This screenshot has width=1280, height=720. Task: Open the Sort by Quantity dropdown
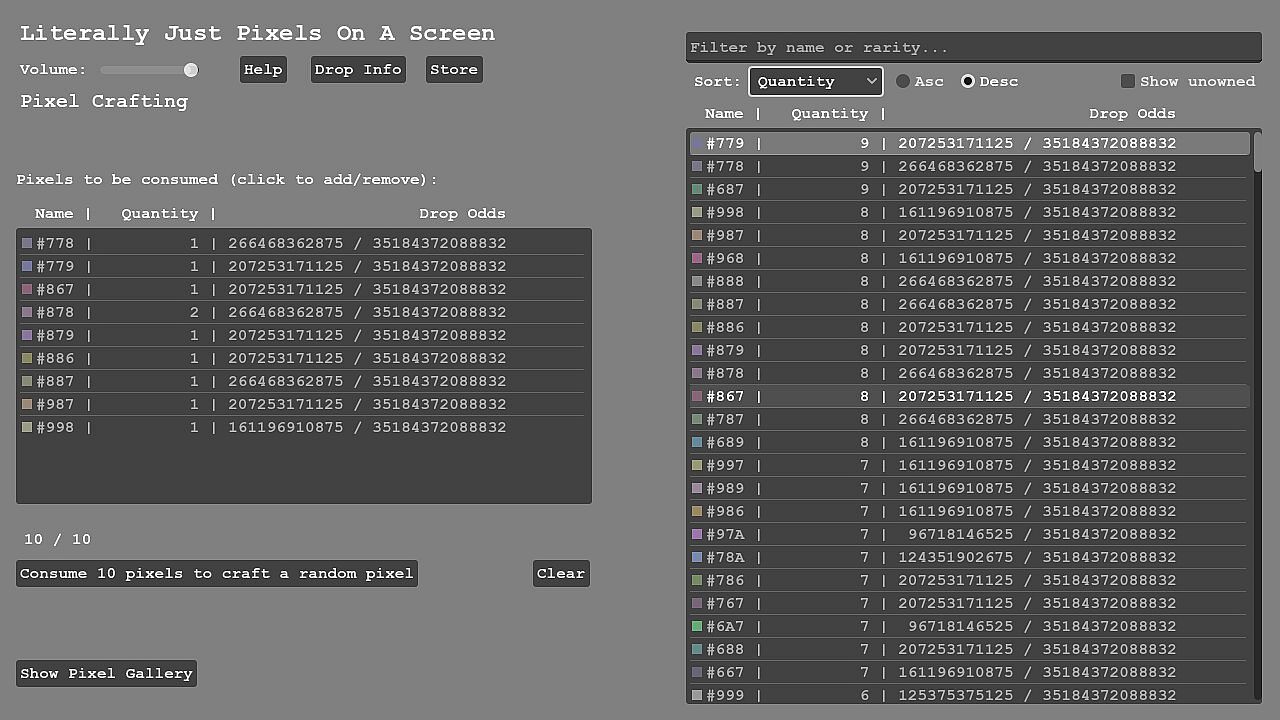(x=815, y=81)
